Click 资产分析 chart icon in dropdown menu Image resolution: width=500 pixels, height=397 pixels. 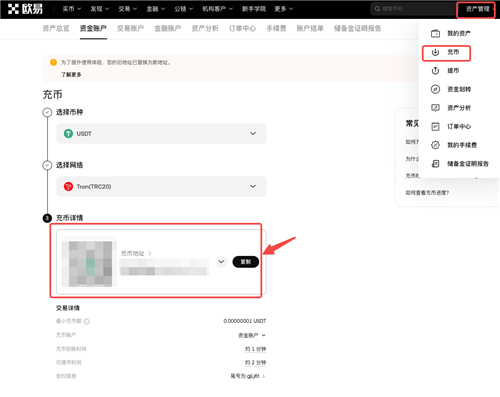pos(435,108)
